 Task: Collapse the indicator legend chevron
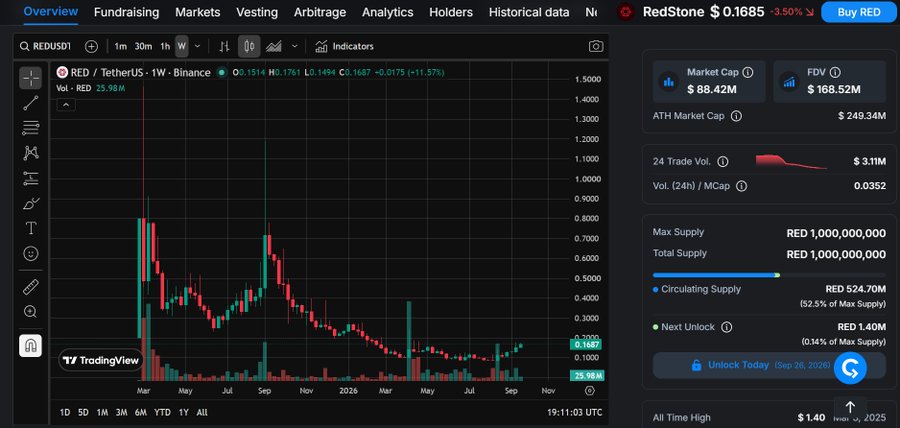pos(65,104)
